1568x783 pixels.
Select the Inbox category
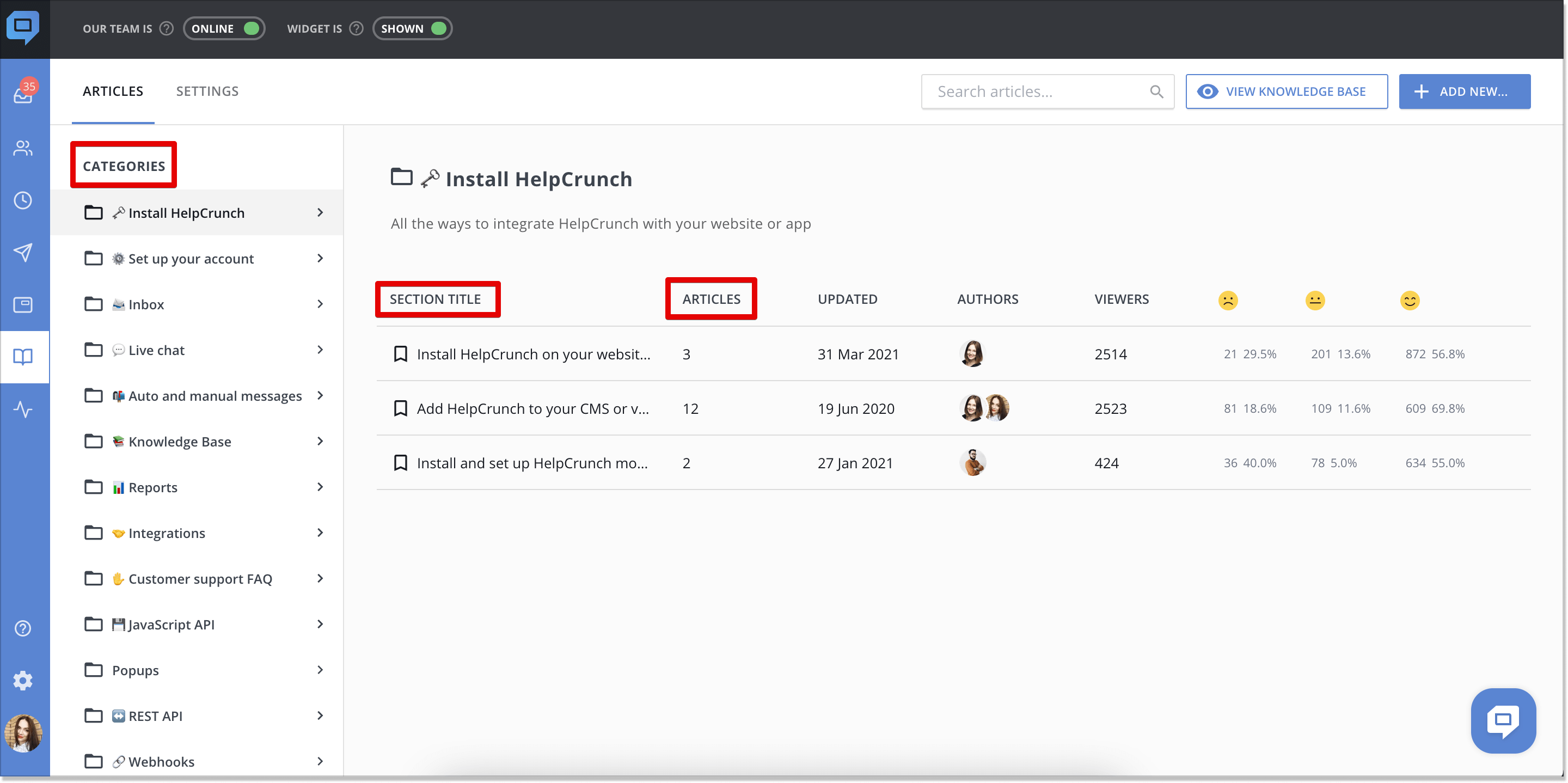click(x=197, y=304)
